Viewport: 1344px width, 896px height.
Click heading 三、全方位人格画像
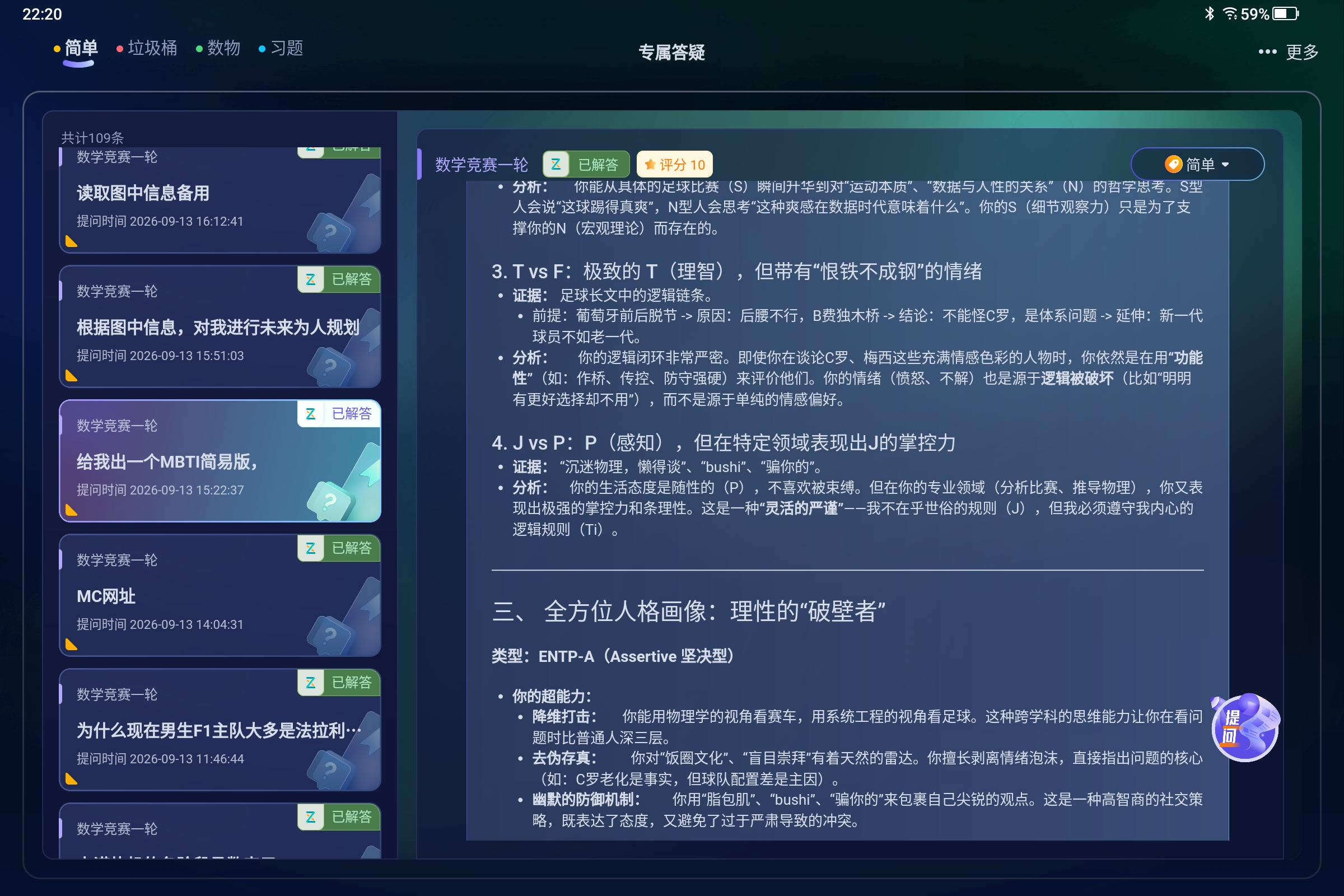tap(689, 611)
